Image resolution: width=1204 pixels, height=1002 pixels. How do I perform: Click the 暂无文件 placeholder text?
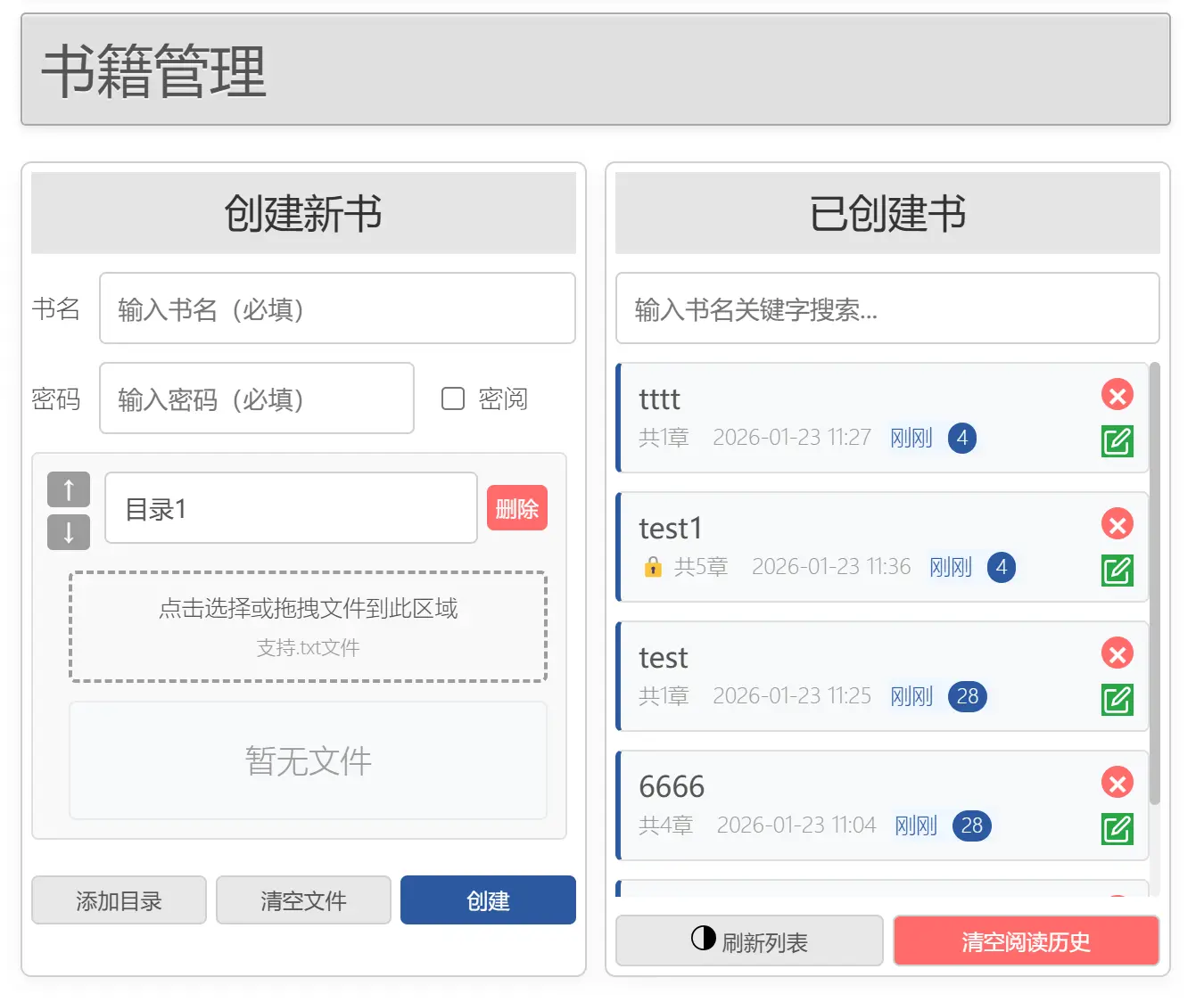[x=308, y=761]
